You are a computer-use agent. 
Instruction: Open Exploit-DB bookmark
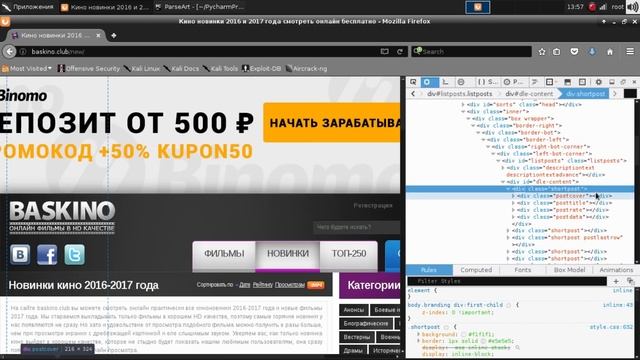click(x=262, y=69)
